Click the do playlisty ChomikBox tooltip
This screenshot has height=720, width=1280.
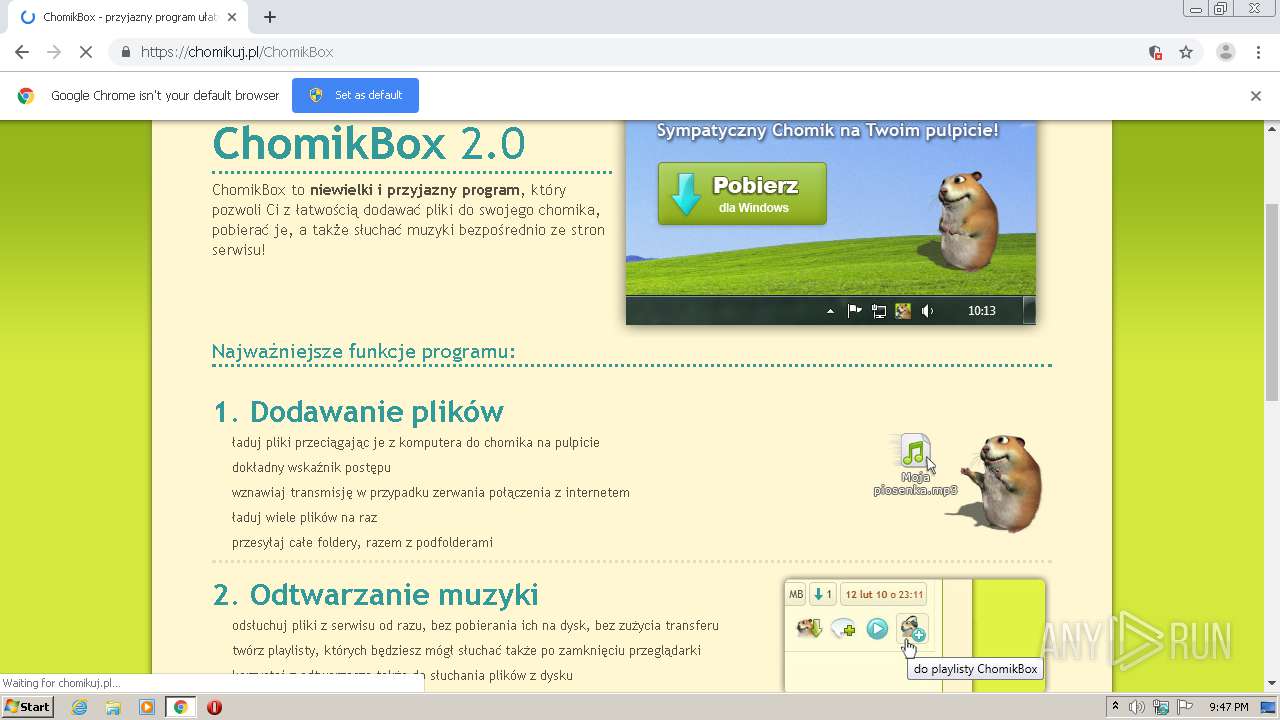point(975,669)
